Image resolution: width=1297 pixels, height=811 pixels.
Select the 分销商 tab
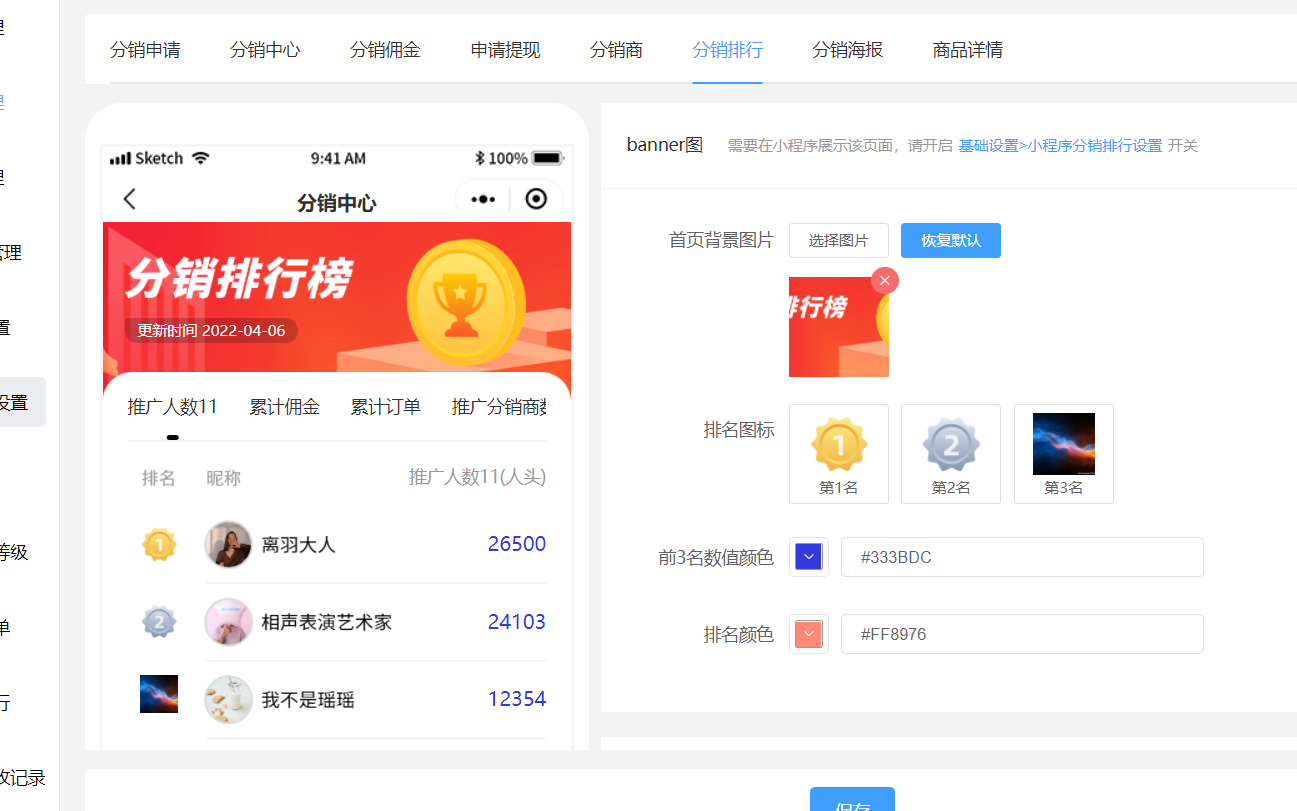coord(616,50)
